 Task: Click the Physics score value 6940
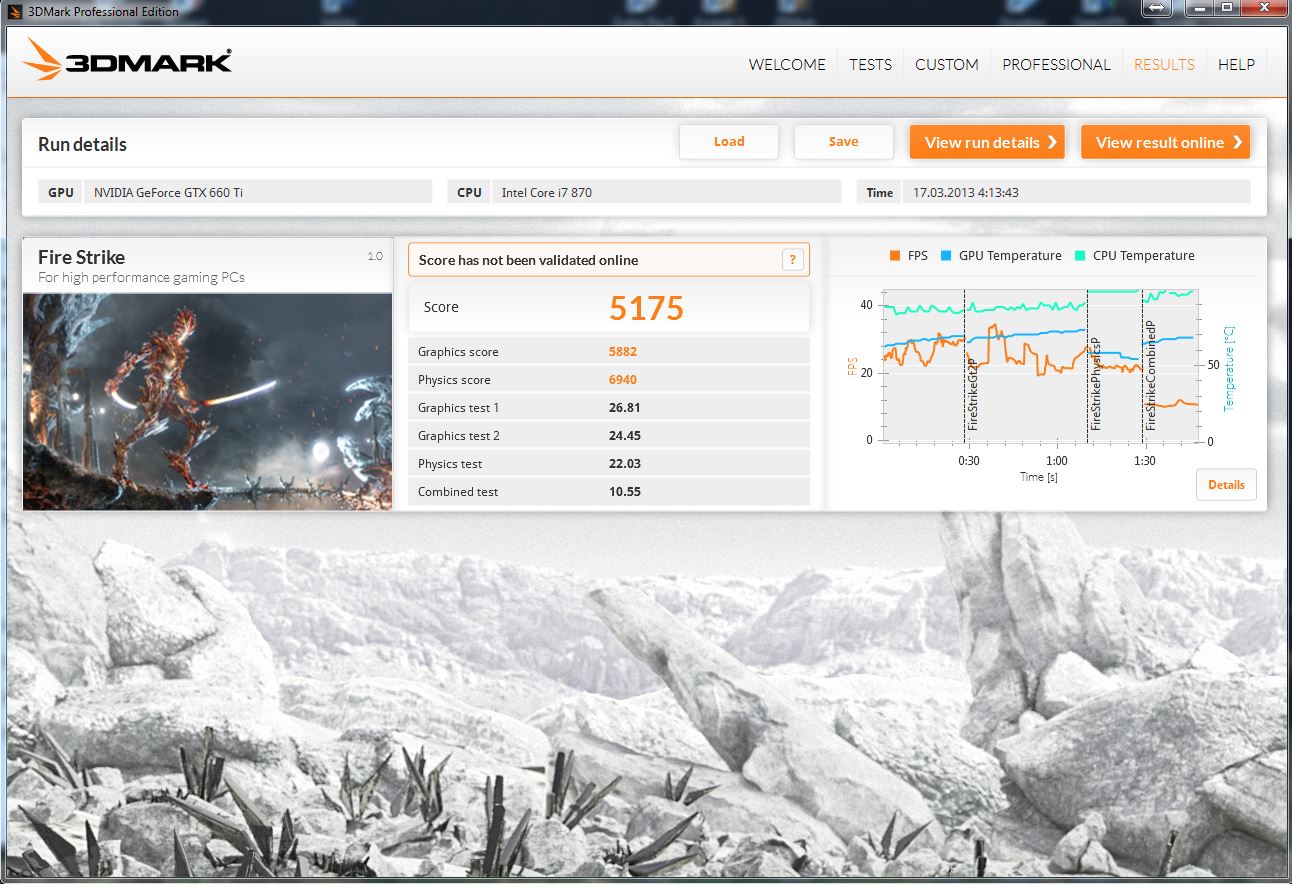pos(623,380)
